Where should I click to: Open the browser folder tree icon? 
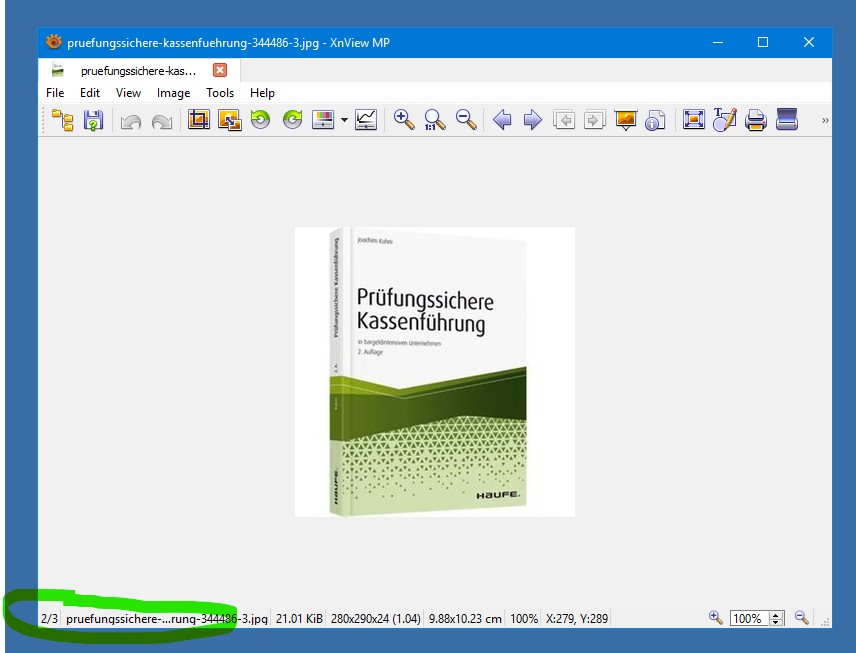tap(63, 120)
